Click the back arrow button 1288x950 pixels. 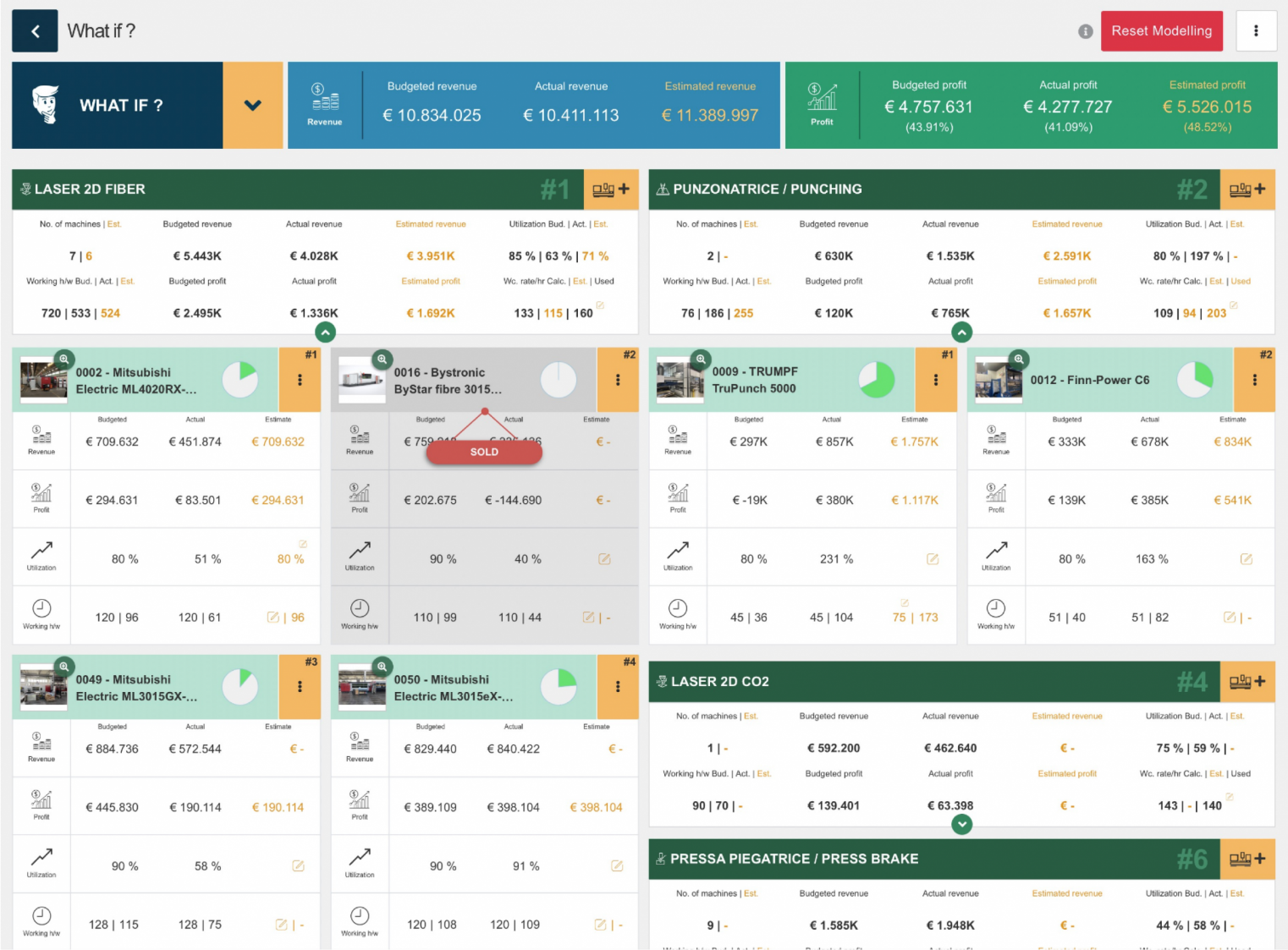point(35,31)
